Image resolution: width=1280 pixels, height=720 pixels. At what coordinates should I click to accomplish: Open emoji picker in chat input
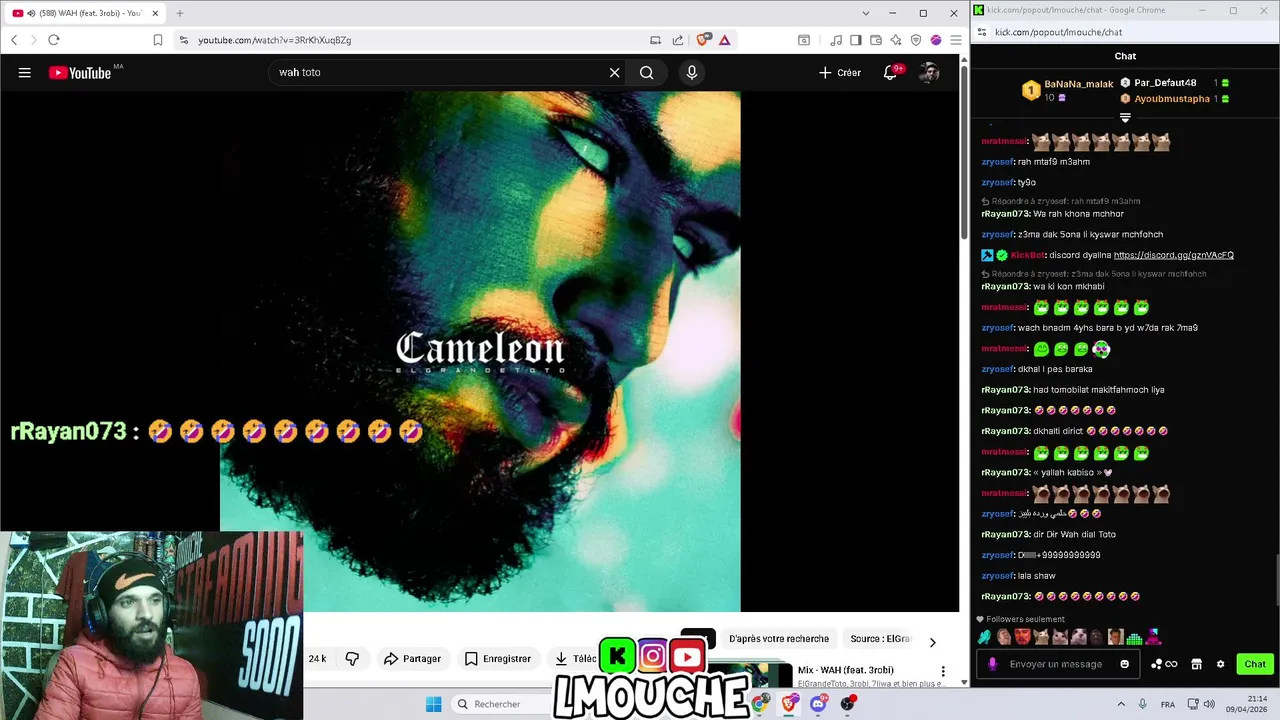pyautogui.click(x=1125, y=664)
